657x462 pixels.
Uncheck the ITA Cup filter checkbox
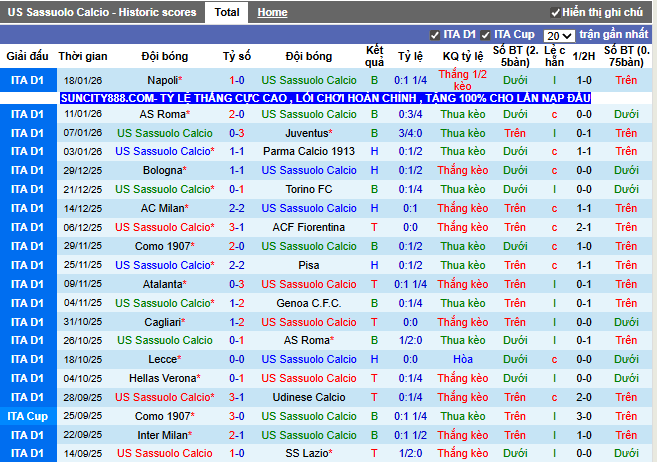[x=485, y=36]
